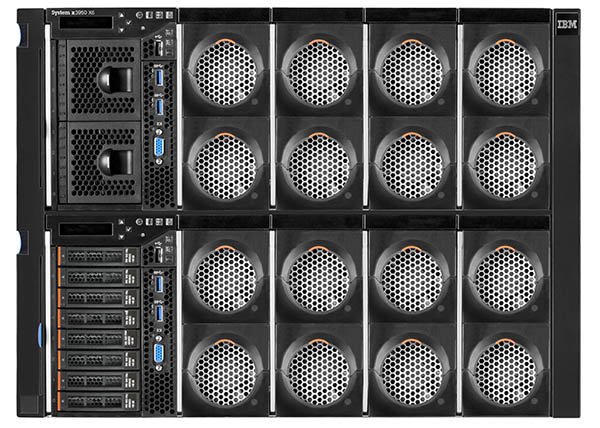Select the lower unit's blue VGA port

(x=159, y=352)
